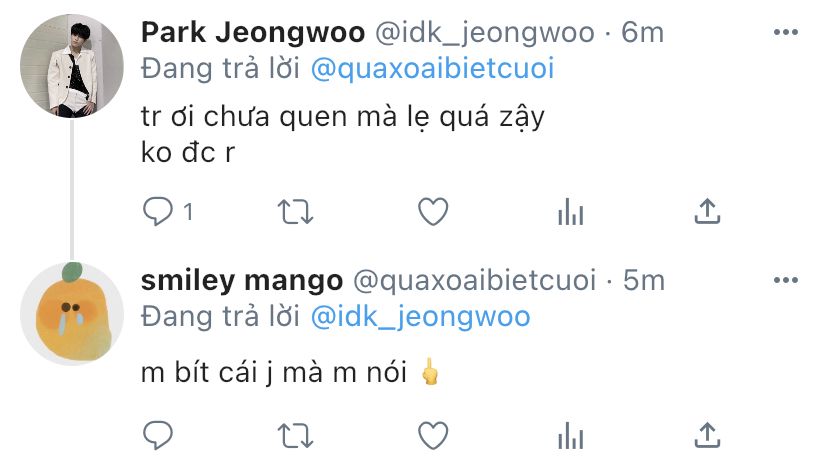Open more options on smiley mango's tweet
The height and width of the screenshot is (468, 828).
pyautogui.click(x=786, y=280)
